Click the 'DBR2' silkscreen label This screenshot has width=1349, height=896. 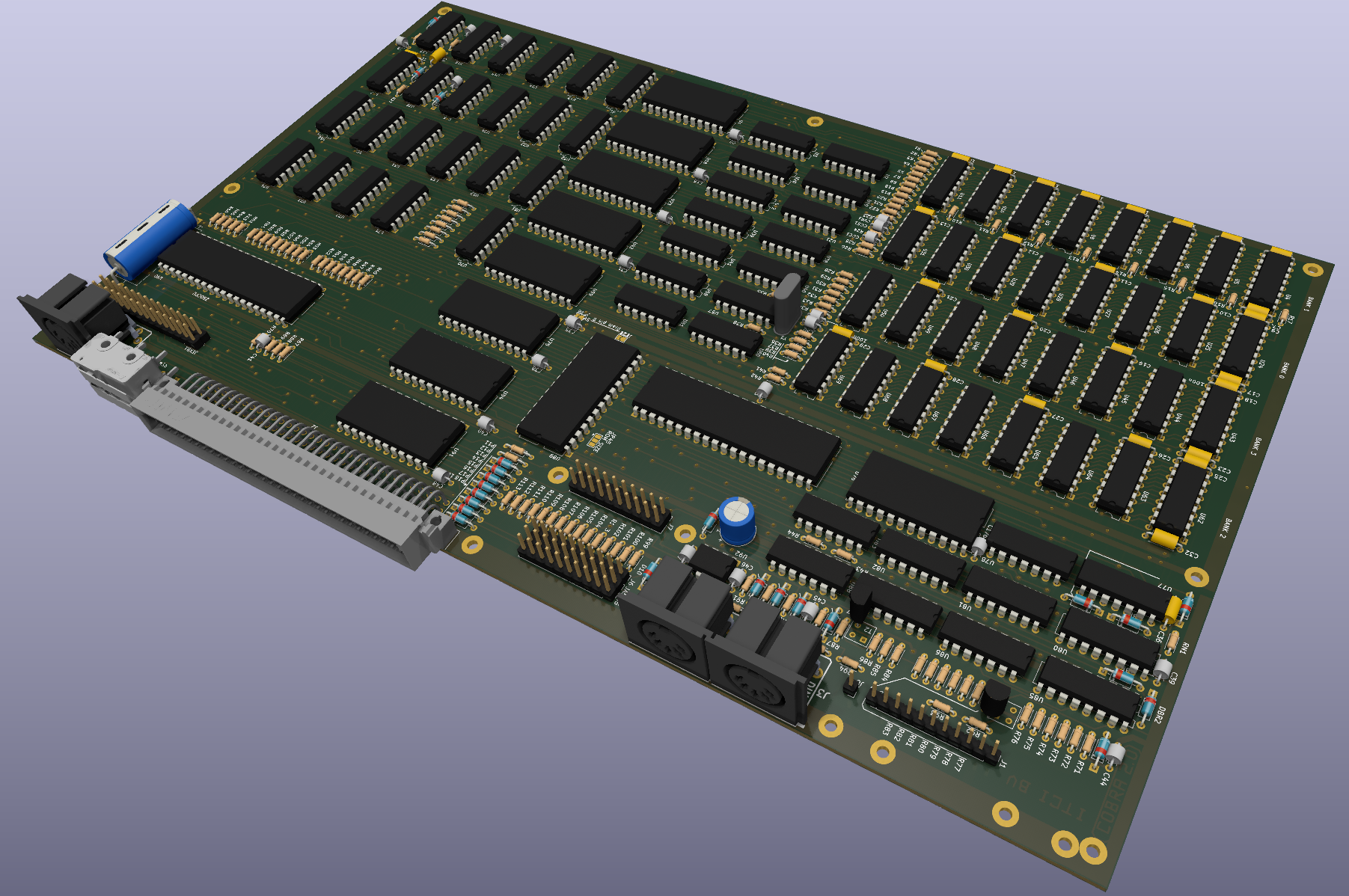[1158, 716]
